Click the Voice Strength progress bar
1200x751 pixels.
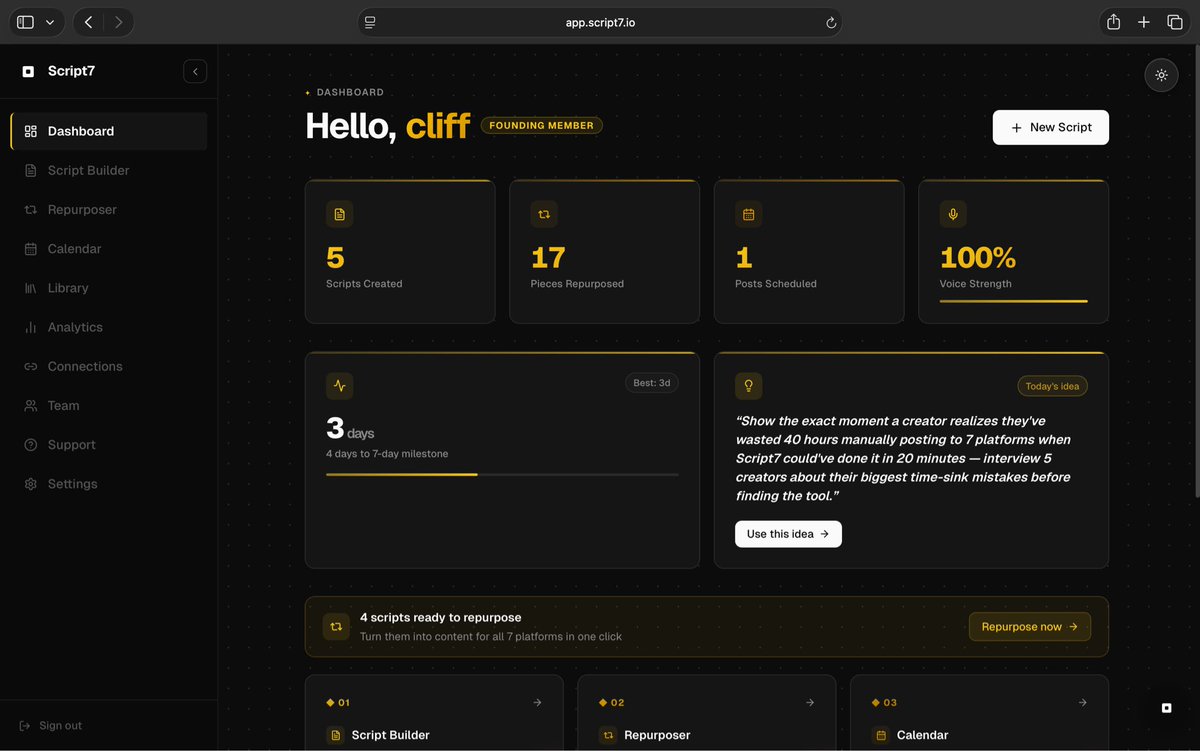point(1013,301)
